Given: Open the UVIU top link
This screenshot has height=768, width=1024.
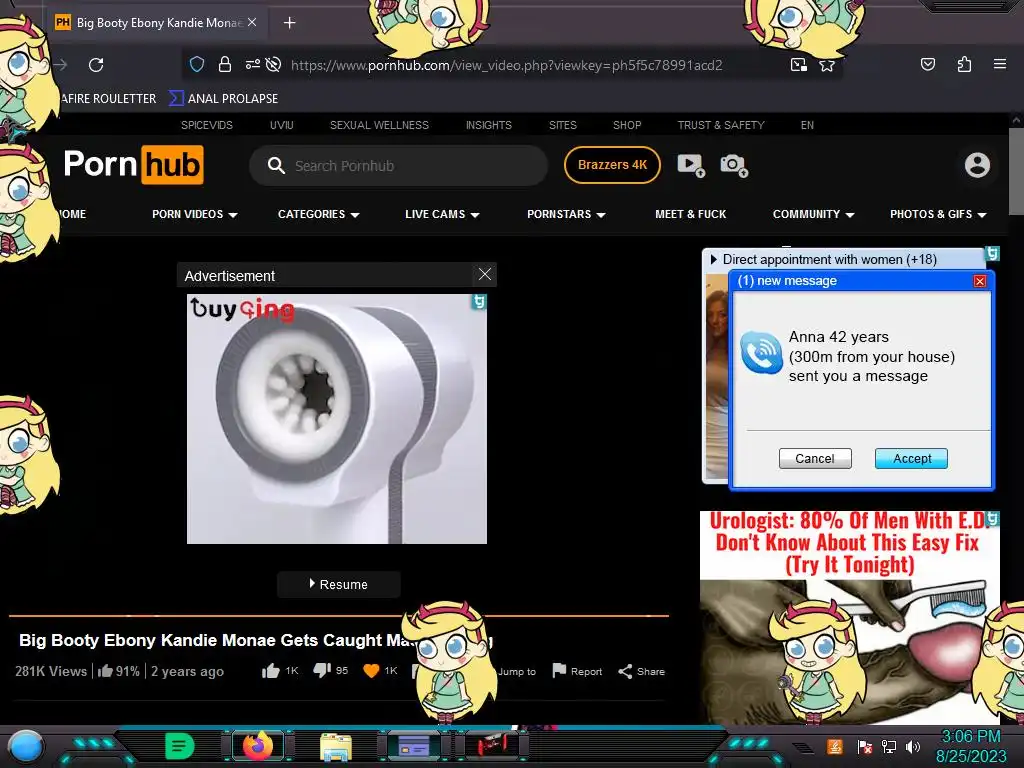Looking at the screenshot, I should (x=281, y=125).
